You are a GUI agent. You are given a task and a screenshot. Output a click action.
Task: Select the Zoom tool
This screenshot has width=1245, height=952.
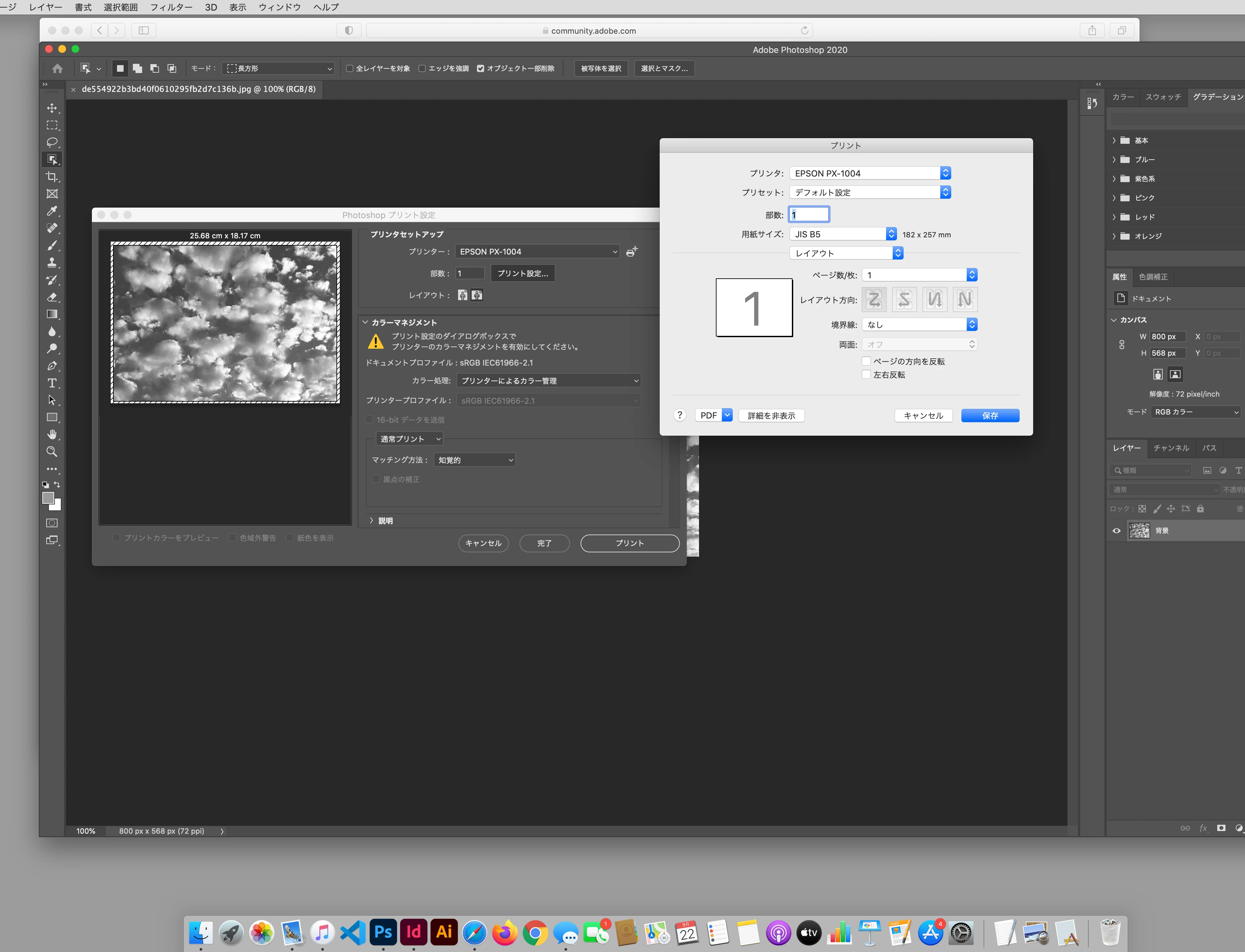click(x=52, y=452)
